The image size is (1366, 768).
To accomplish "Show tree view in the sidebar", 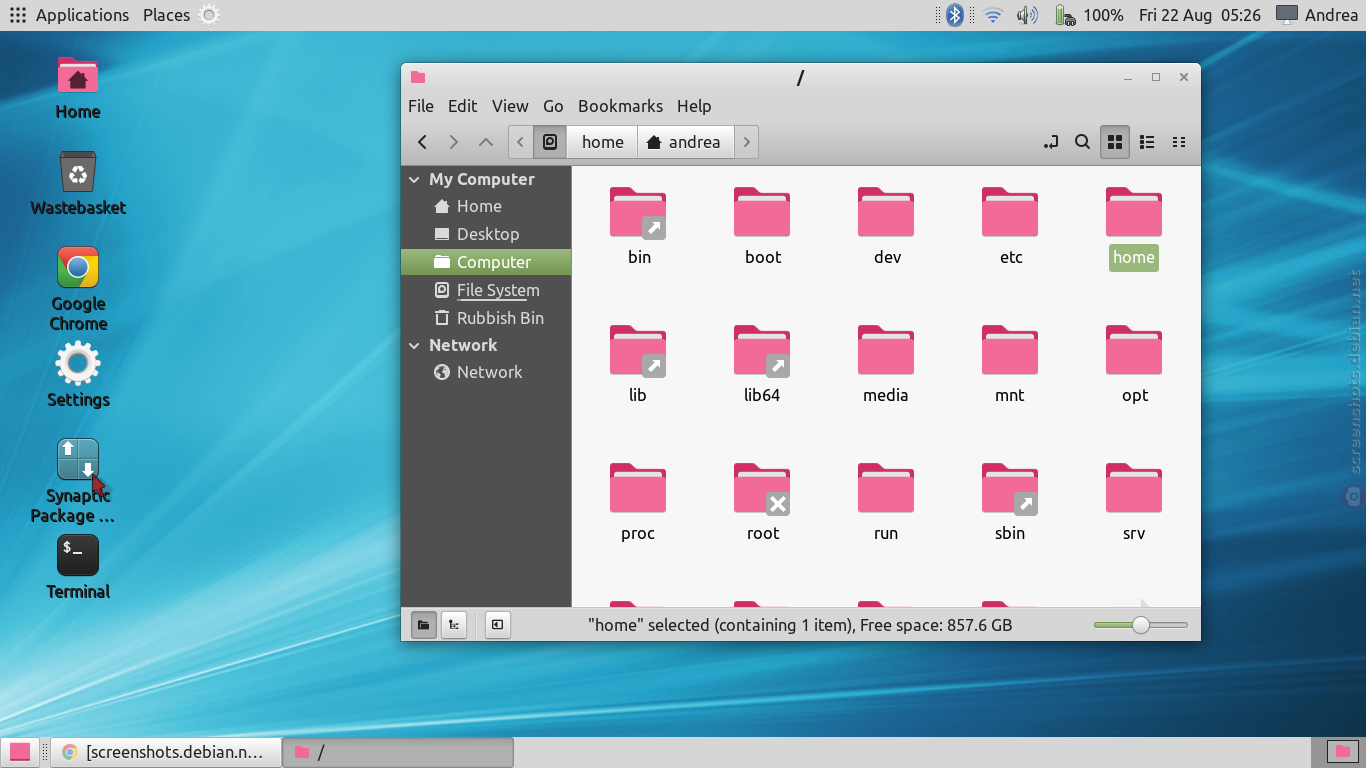I will pyautogui.click(x=454, y=625).
